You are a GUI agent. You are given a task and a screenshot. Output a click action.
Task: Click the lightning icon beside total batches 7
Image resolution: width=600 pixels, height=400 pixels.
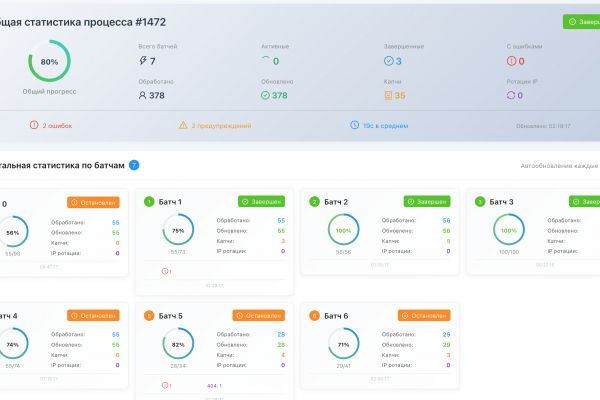pyautogui.click(x=143, y=60)
